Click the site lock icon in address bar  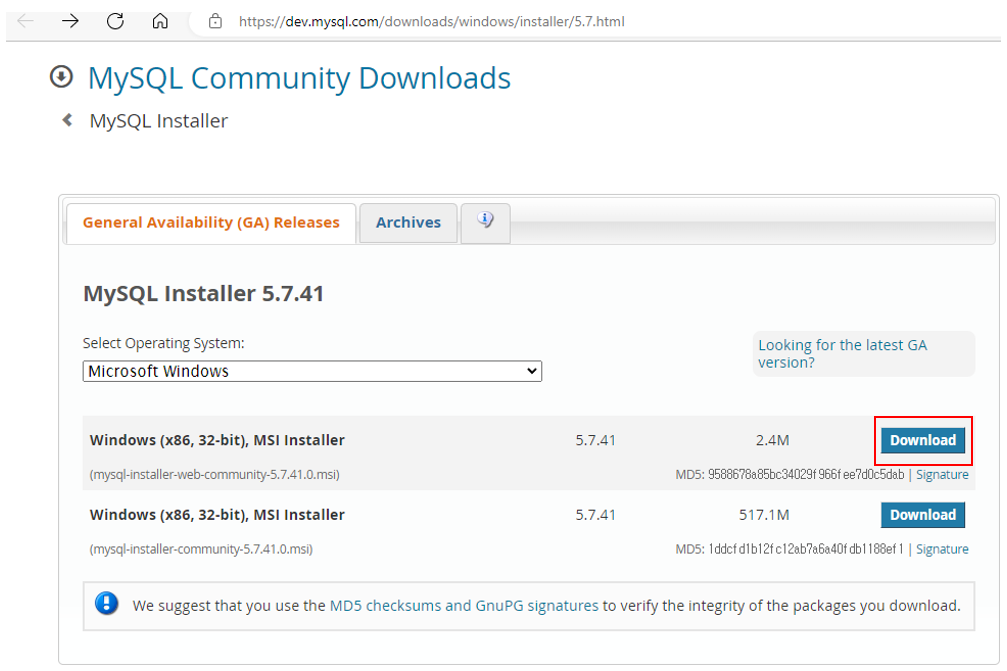(x=215, y=21)
